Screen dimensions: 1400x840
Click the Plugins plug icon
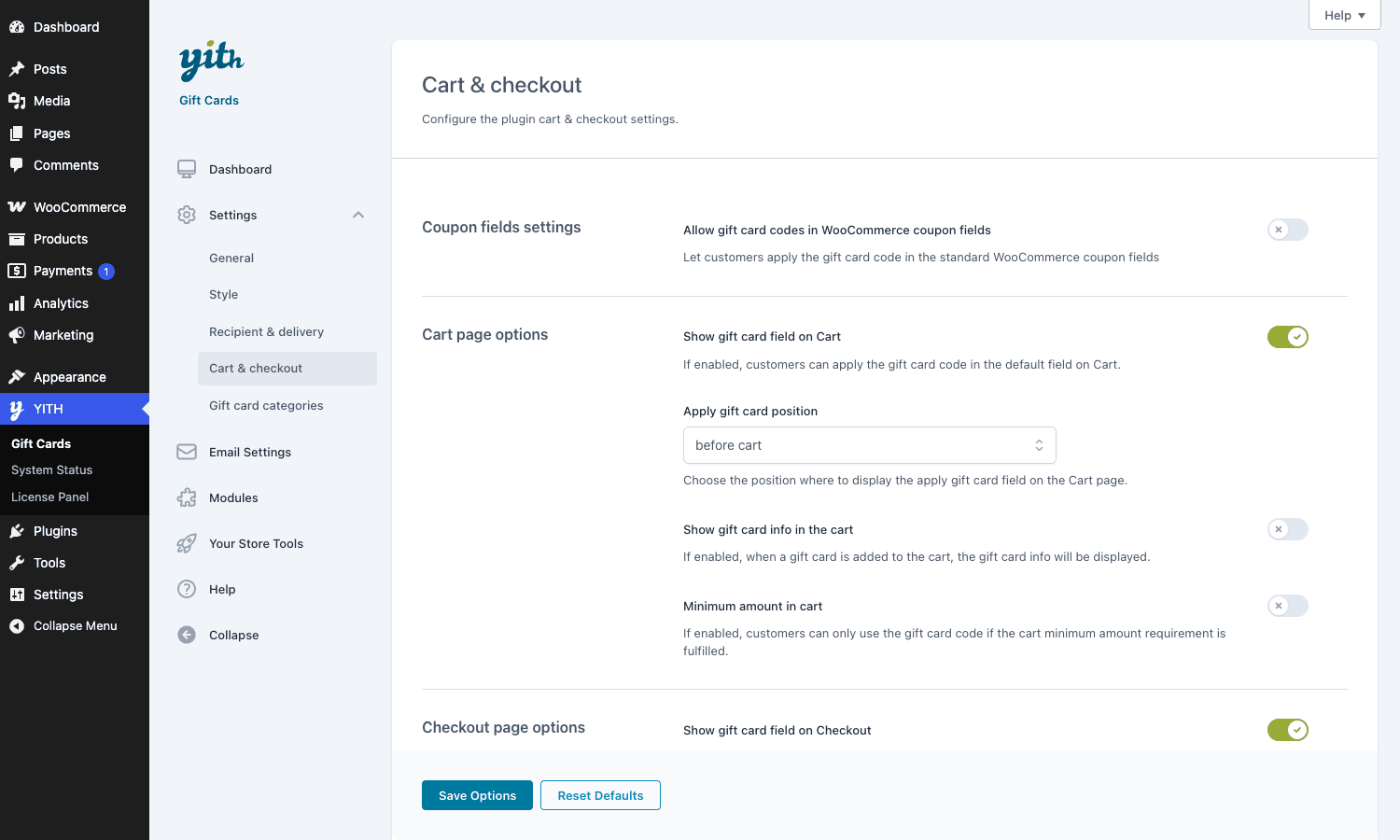click(17, 531)
